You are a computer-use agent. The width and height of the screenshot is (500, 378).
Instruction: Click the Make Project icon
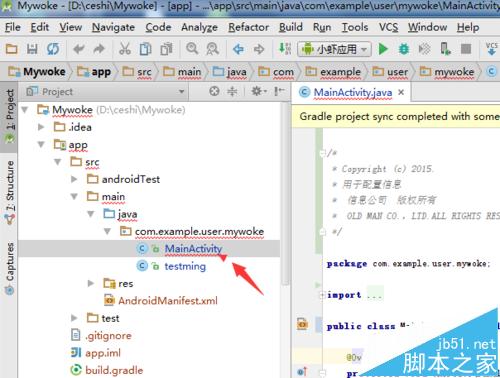tap(285, 49)
